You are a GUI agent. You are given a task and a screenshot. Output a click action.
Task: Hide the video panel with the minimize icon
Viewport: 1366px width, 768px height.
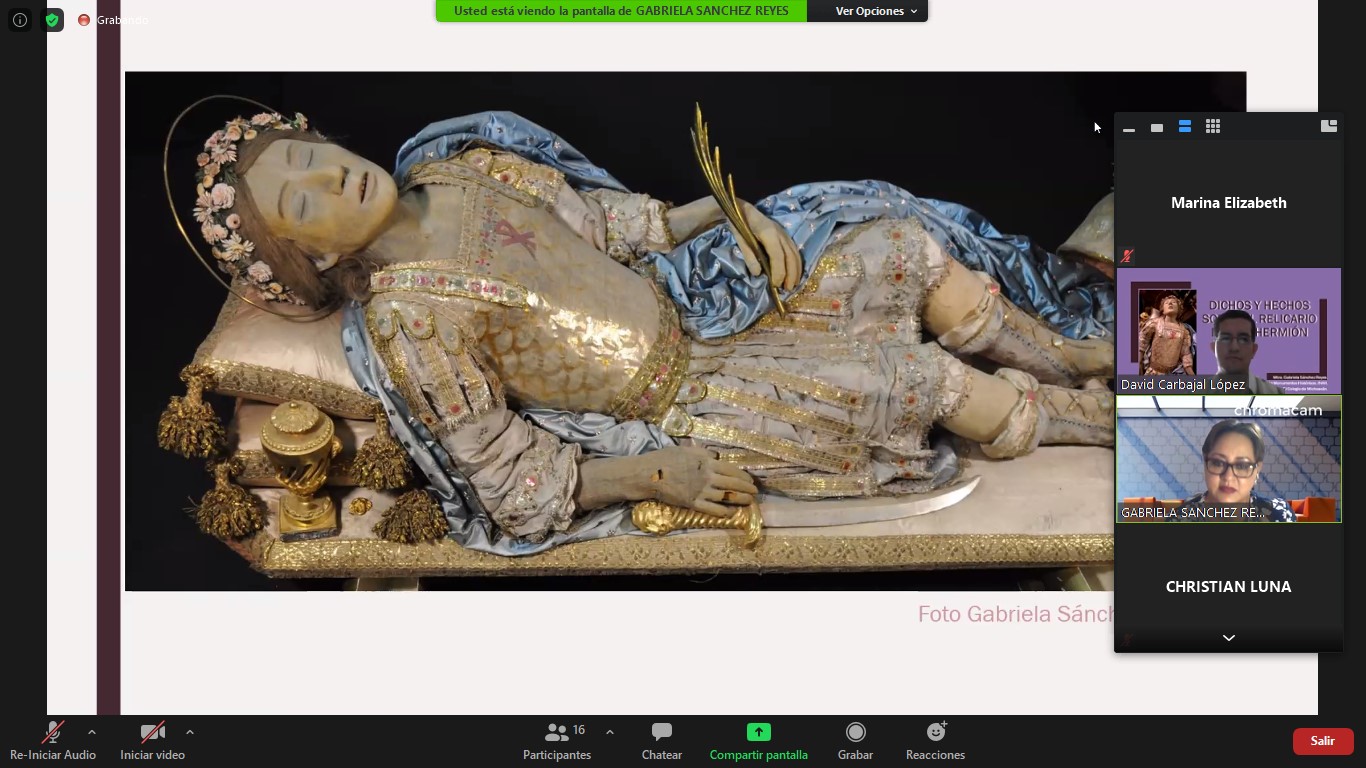(1129, 127)
